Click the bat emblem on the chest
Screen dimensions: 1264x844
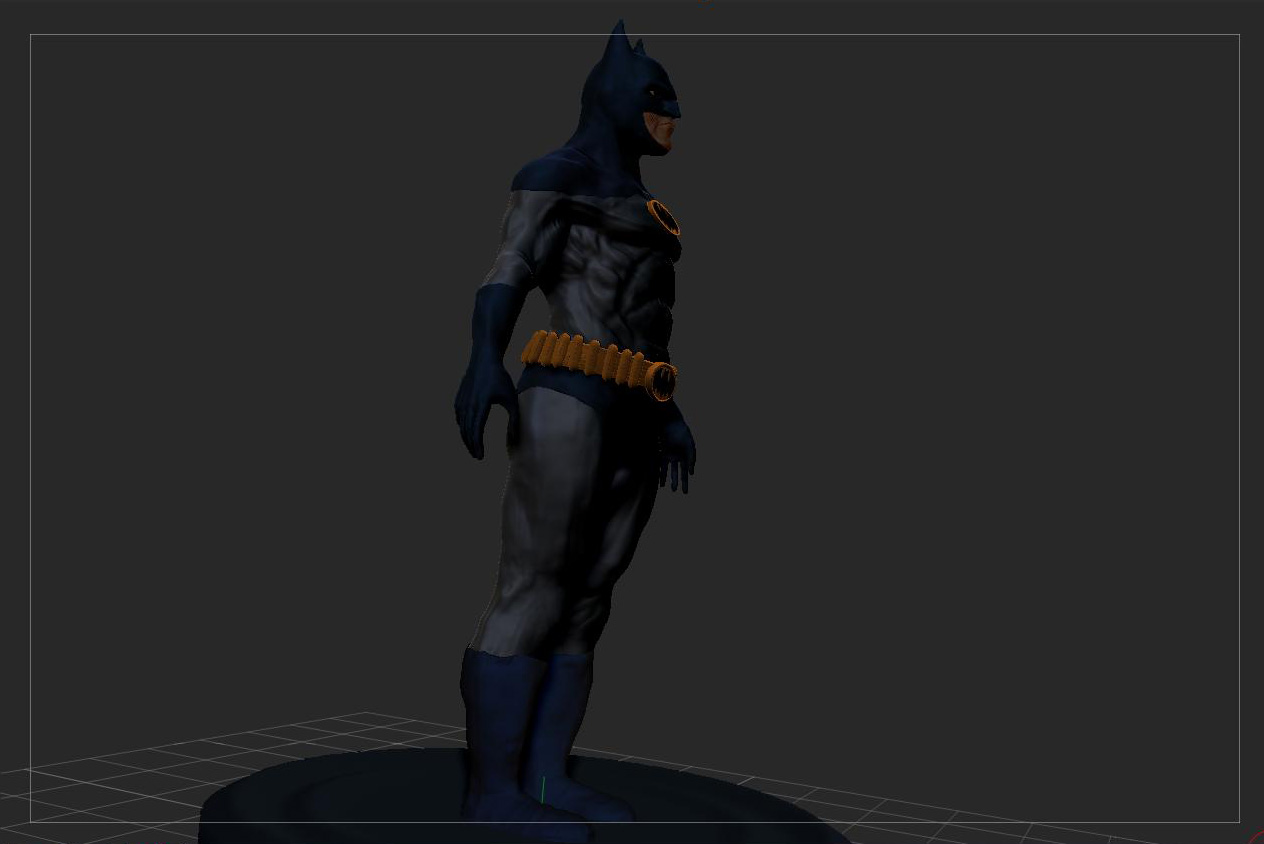[663, 217]
